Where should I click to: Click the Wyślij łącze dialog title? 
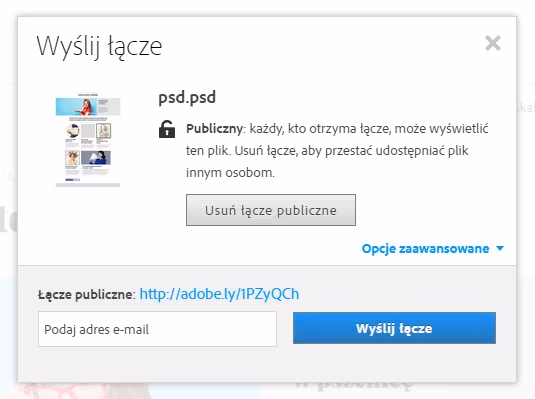pyautogui.click(x=99, y=47)
